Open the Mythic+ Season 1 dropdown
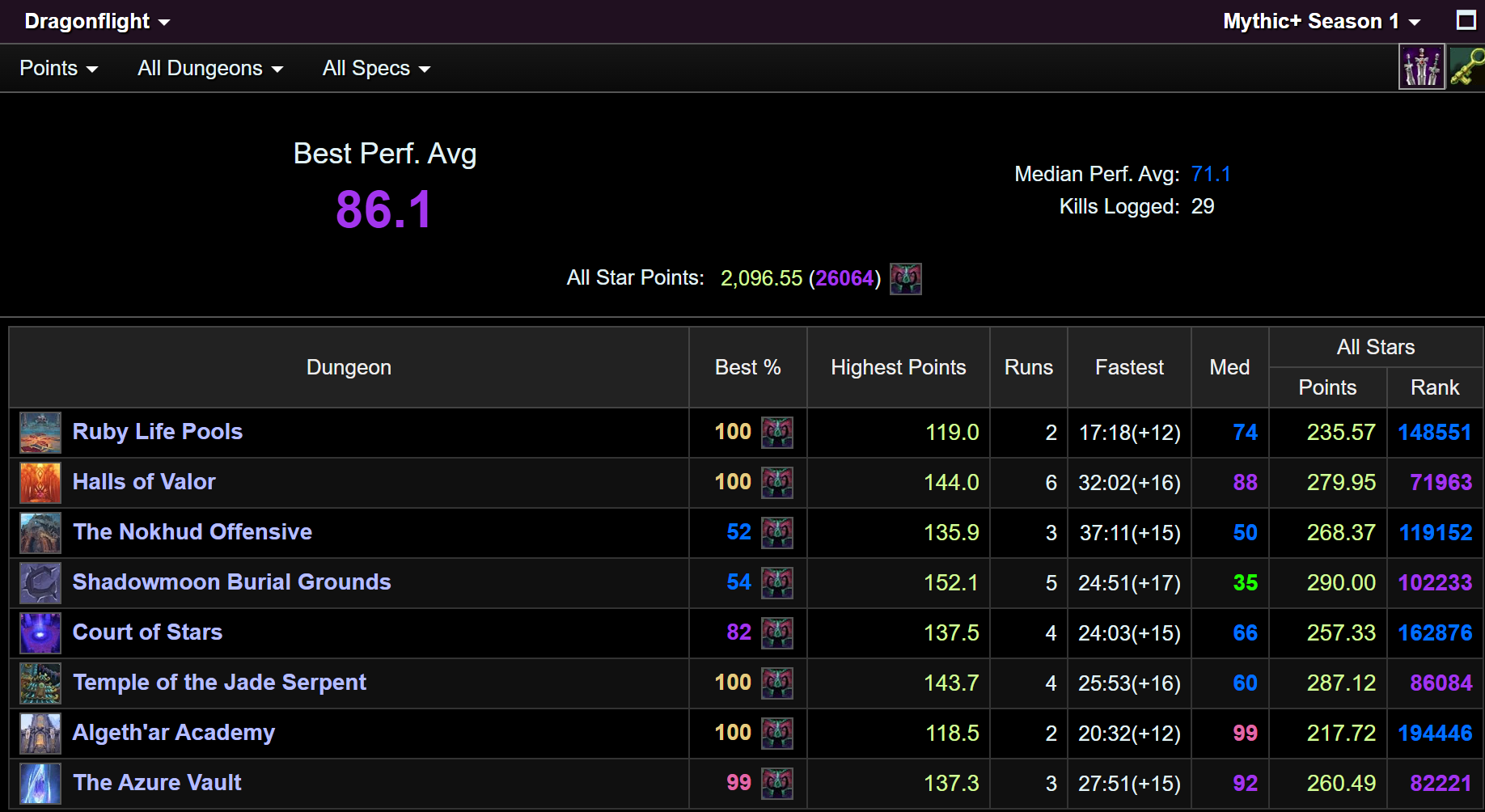The height and width of the screenshot is (812, 1485). click(x=1322, y=21)
